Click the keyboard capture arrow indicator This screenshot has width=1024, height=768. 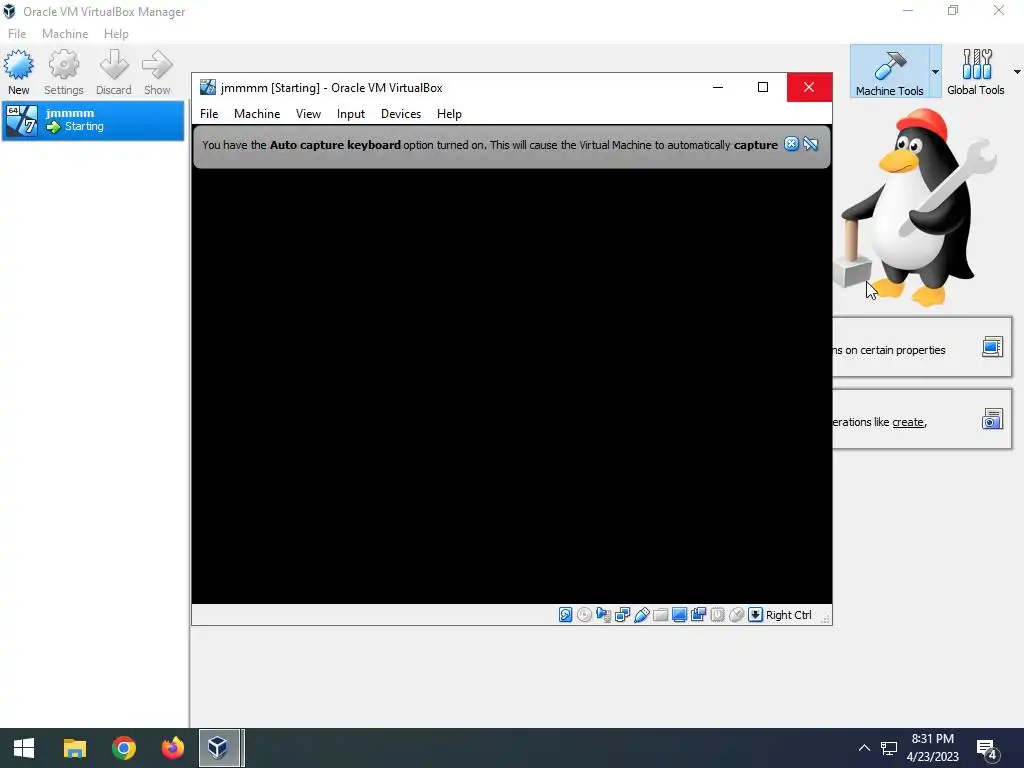click(755, 615)
